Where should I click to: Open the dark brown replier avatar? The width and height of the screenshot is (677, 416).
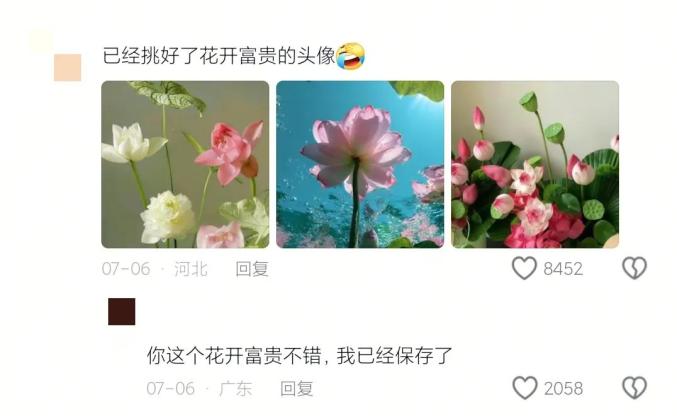coord(121,311)
